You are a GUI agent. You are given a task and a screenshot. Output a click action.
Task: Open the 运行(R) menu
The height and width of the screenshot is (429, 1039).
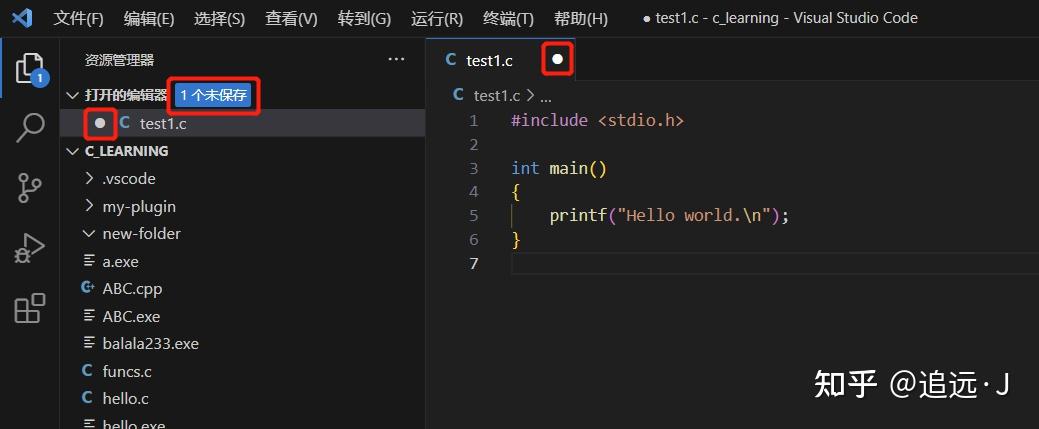click(437, 19)
